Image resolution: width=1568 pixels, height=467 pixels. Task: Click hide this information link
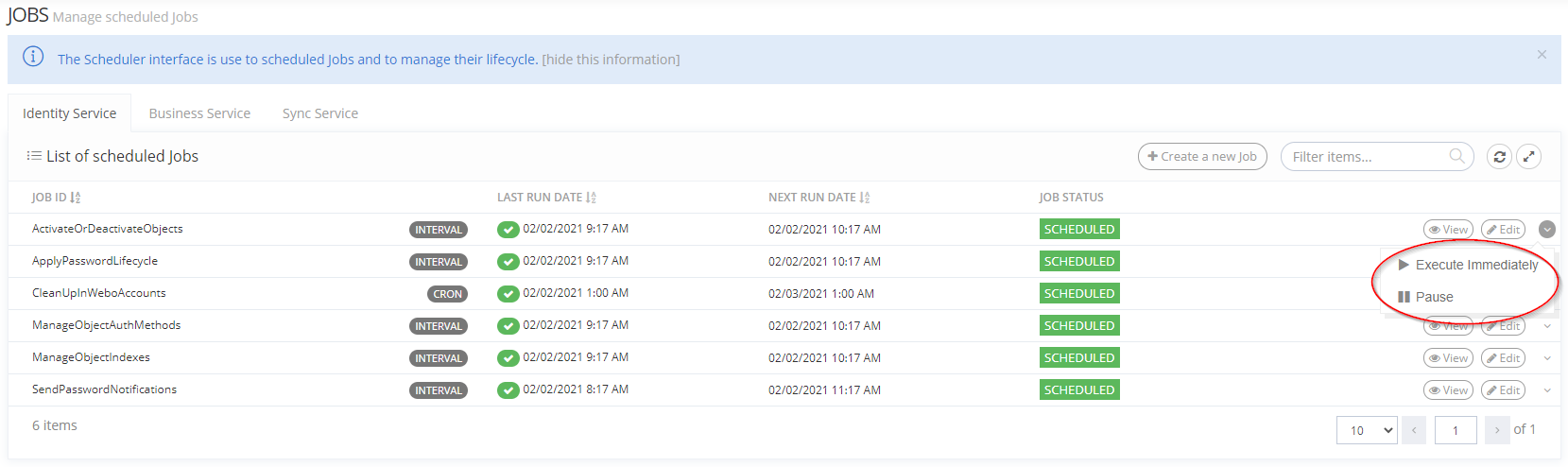(611, 60)
